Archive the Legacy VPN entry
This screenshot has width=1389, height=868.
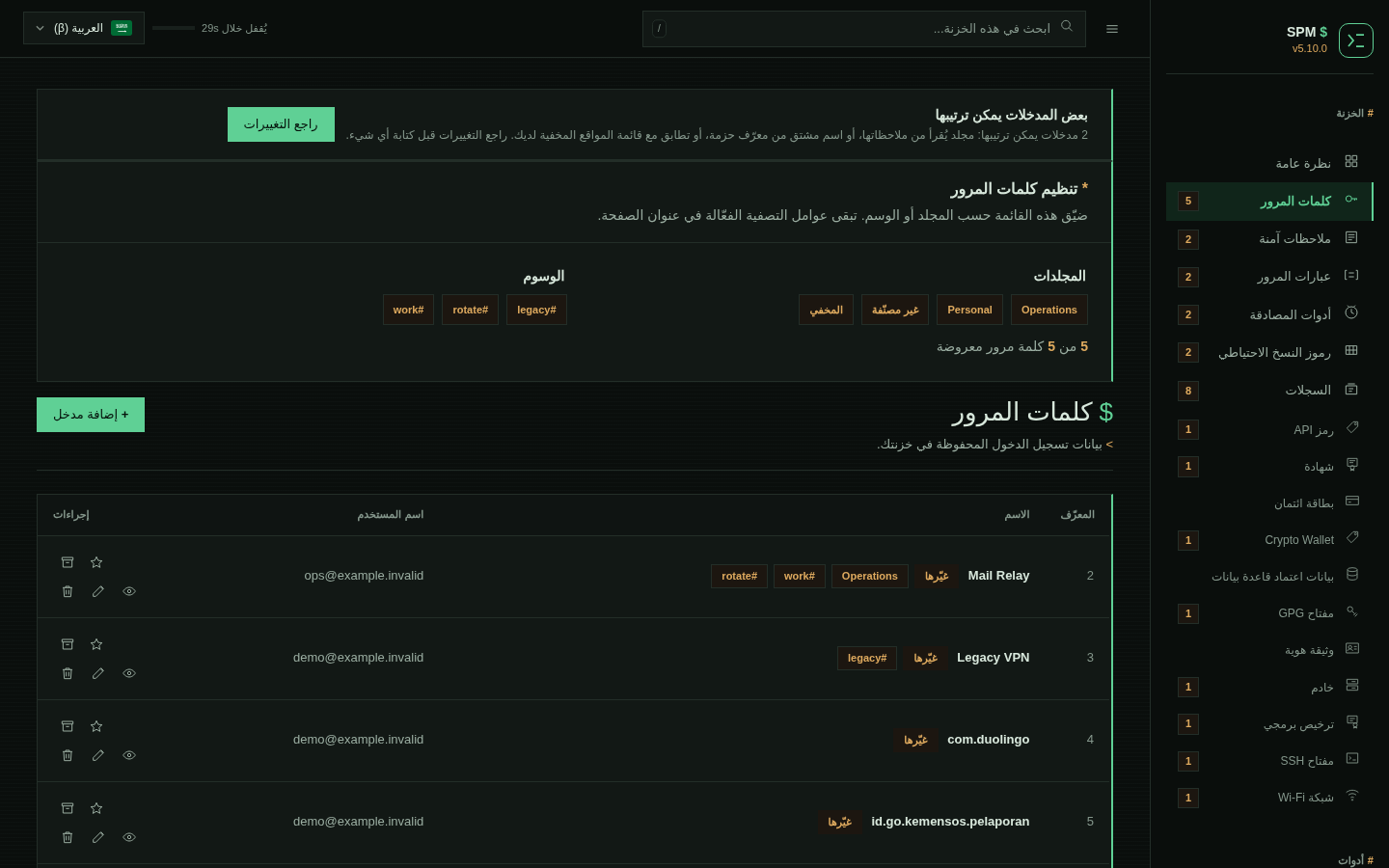(x=68, y=644)
